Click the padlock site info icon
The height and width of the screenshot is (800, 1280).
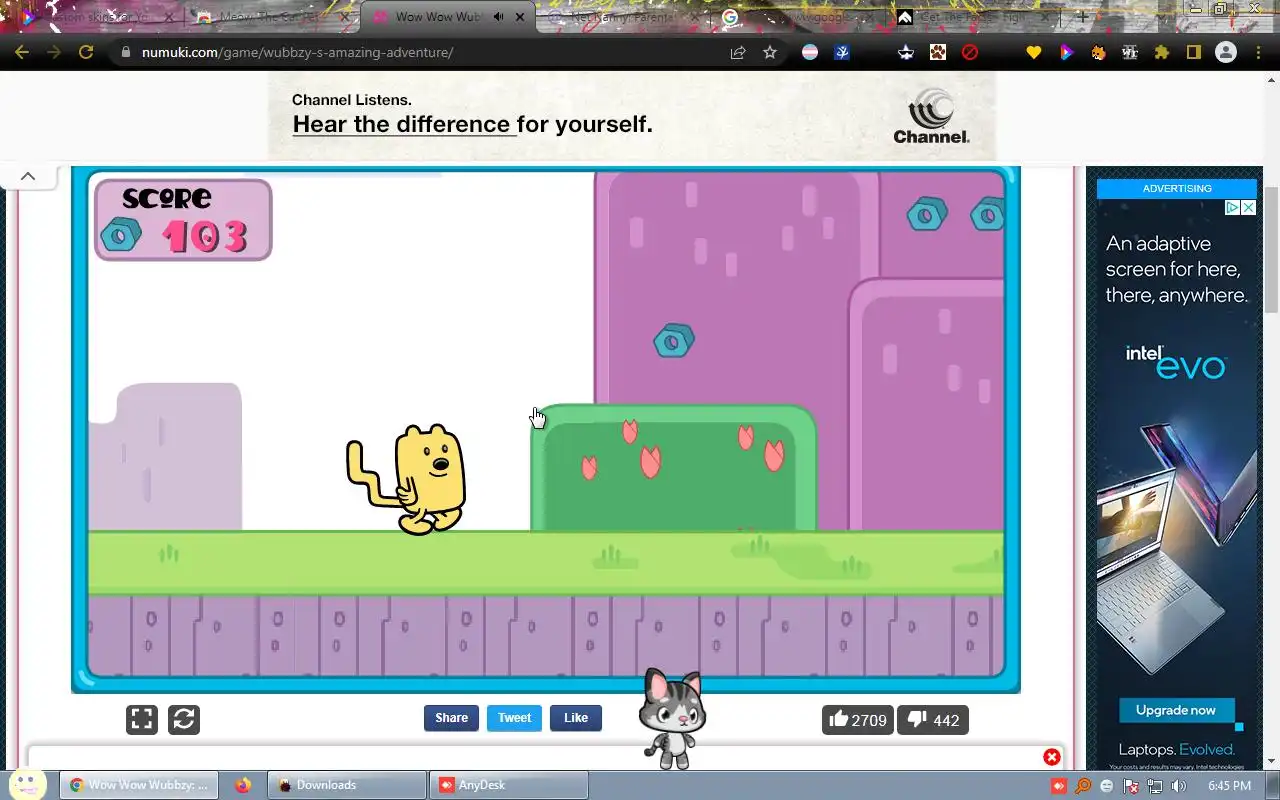(x=125, y=52)
